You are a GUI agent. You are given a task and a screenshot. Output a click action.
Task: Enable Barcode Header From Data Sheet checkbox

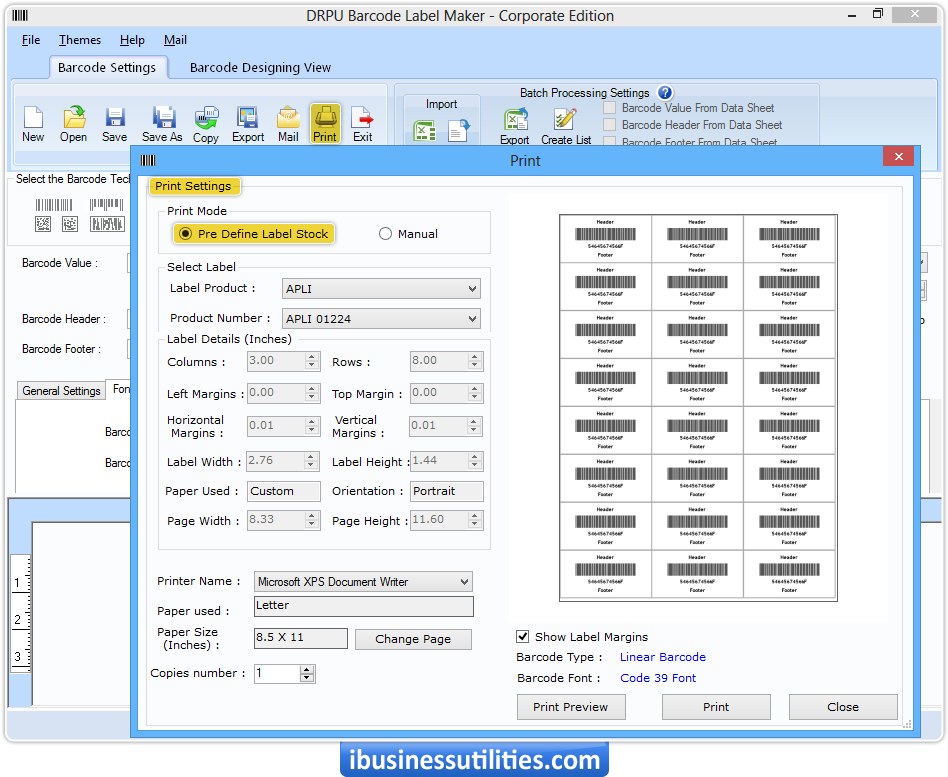tap(609, 125)
